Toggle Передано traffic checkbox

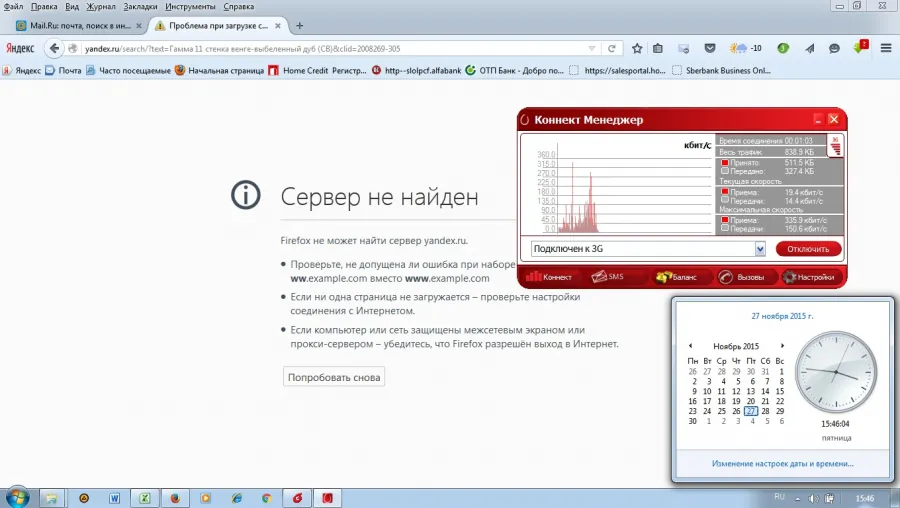725,170
